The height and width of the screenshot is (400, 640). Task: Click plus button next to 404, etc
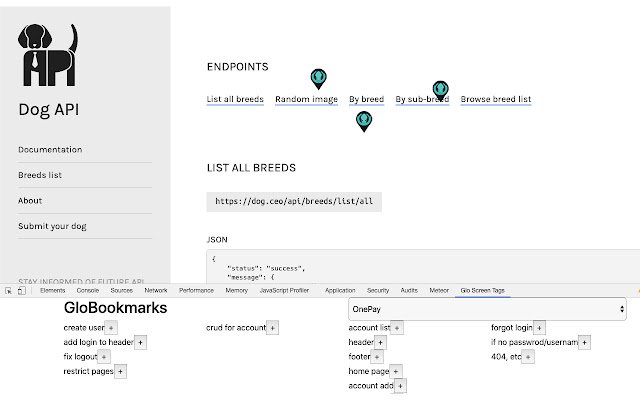pos(528,357)
